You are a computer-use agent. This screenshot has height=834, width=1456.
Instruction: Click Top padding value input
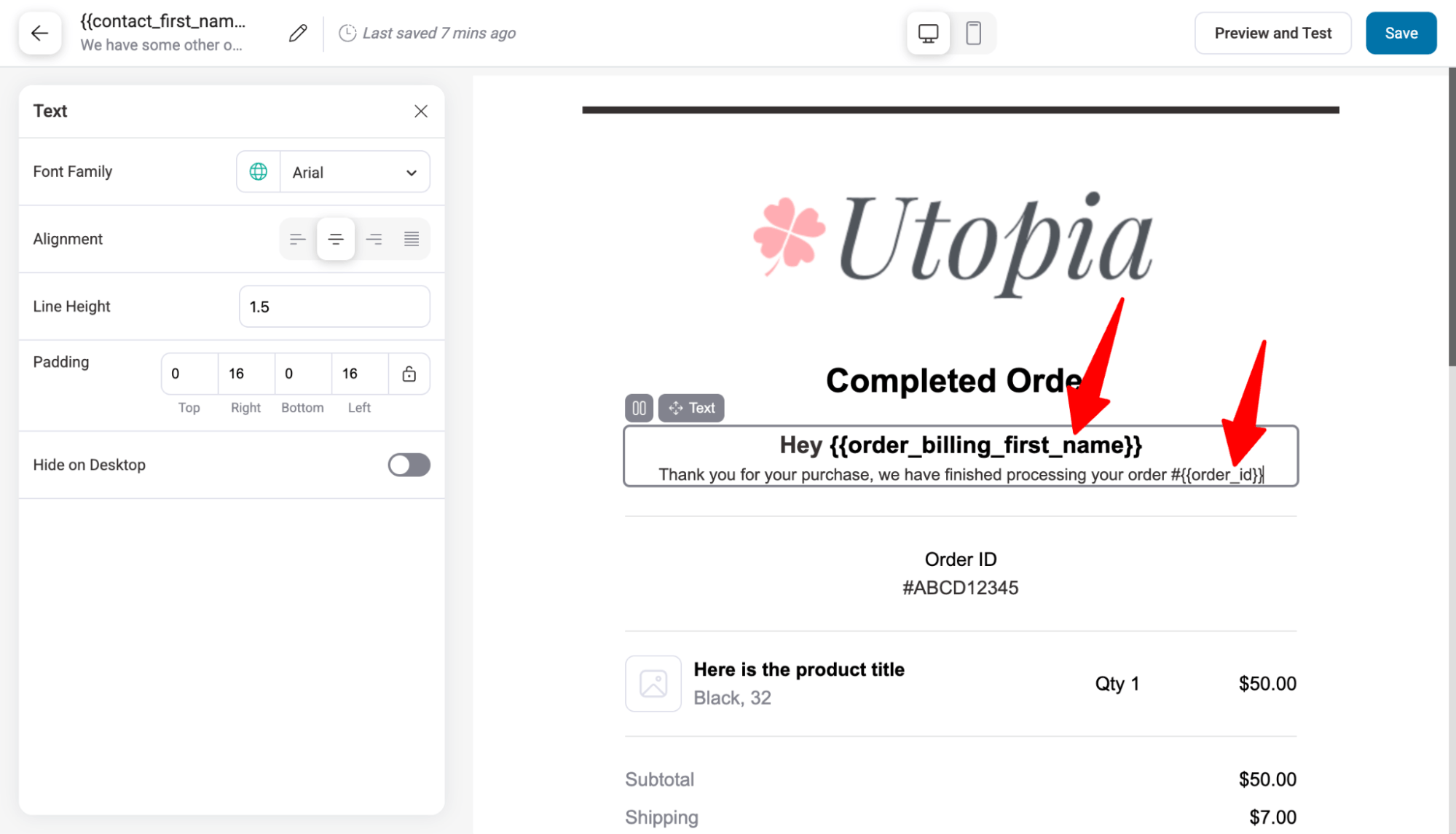pos(189,374)
